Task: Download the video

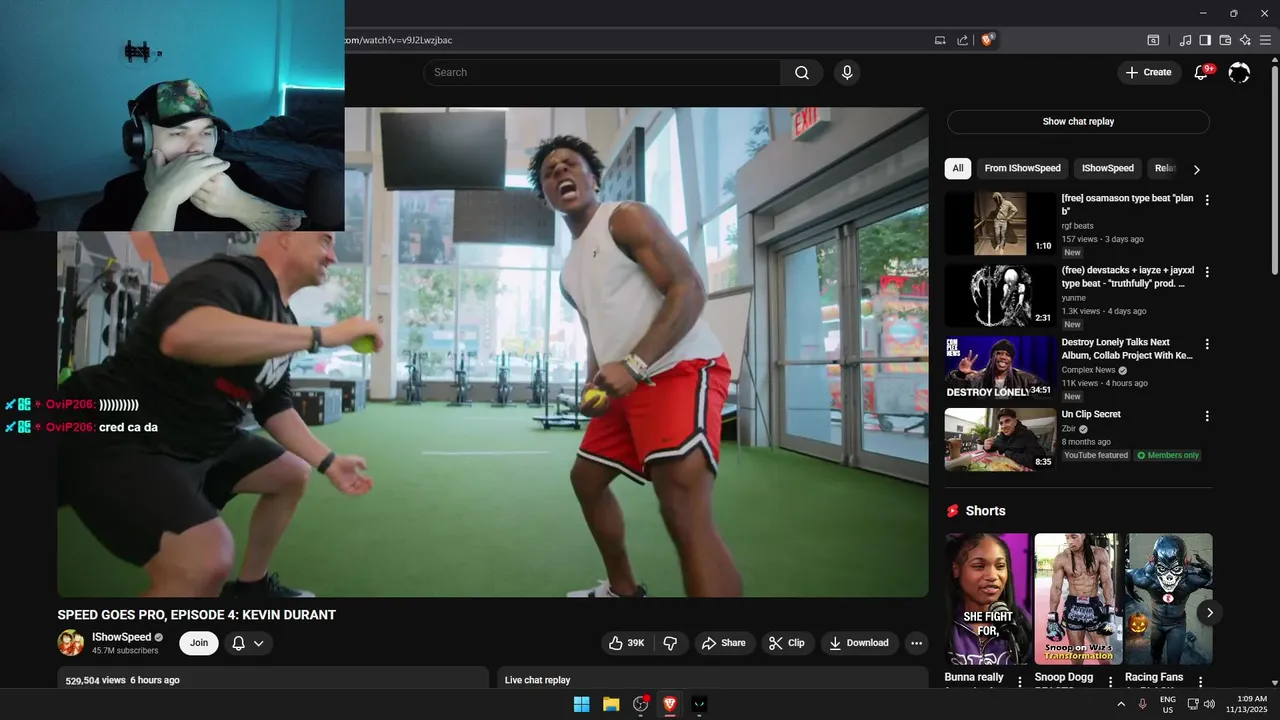Action: coord(859,643)
